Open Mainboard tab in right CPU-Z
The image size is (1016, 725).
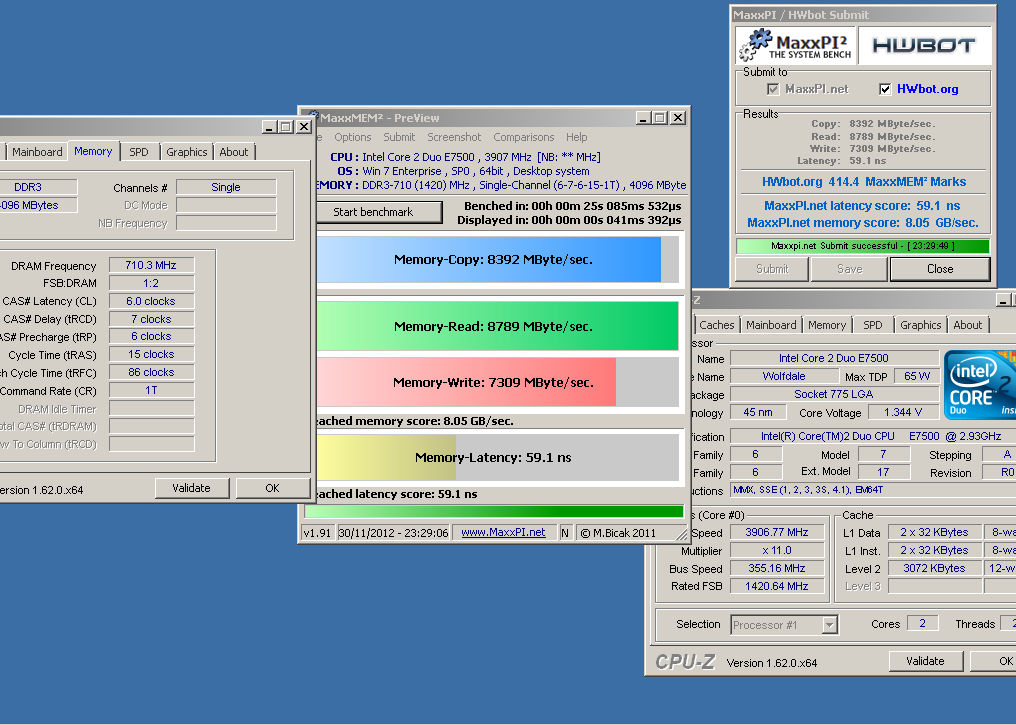coord(771,325)
